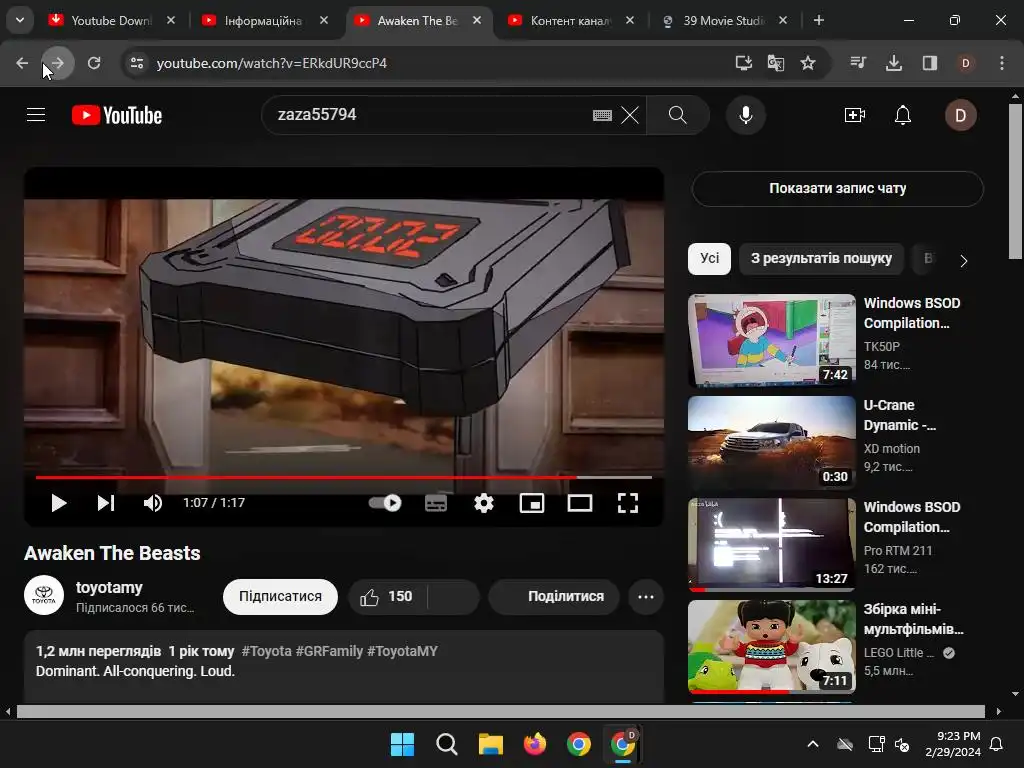Open the YouTube account avatar D
Viewport: 1024px width, 768px height.
click(960, 115)
